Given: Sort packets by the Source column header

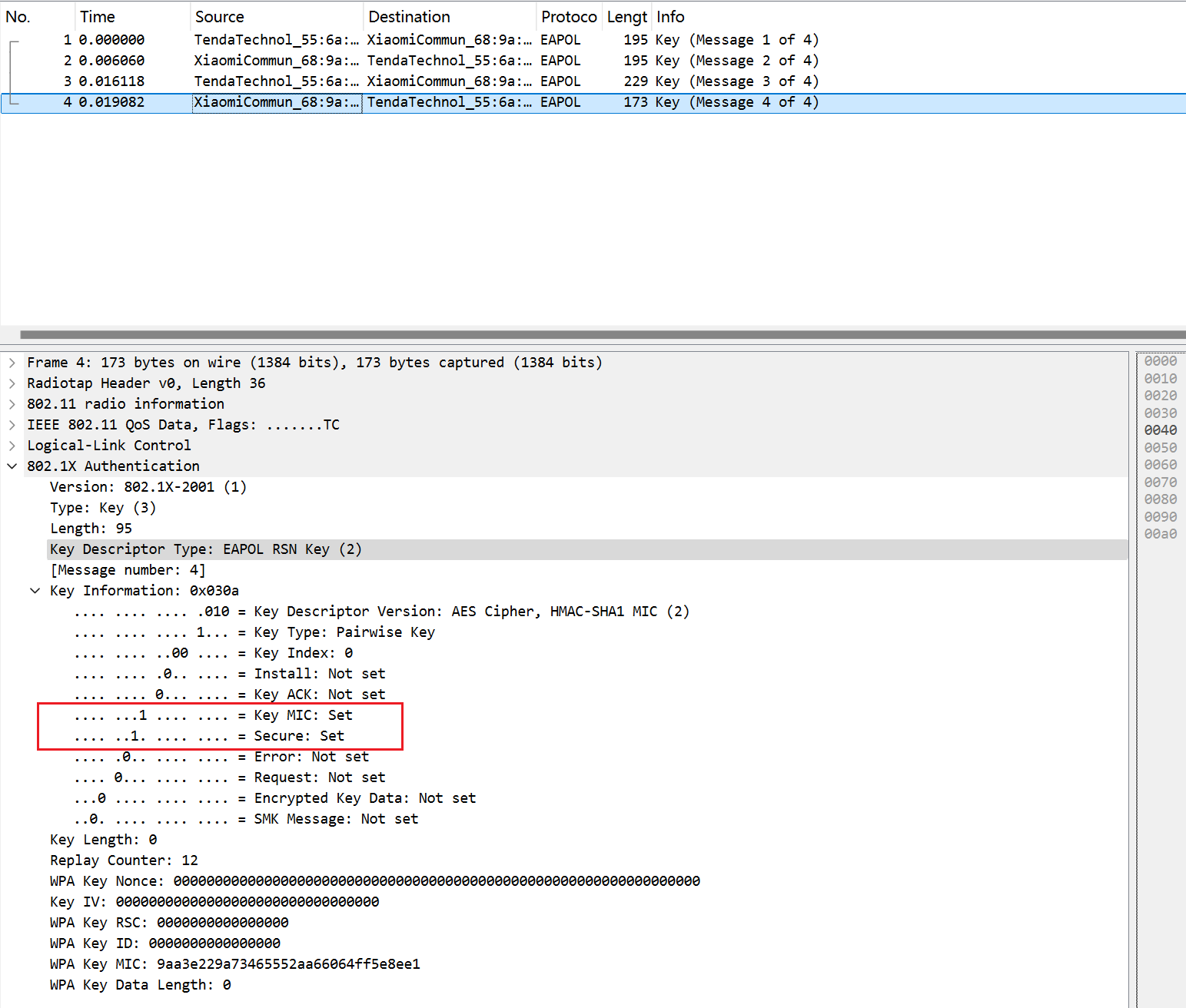Looking at the screenshot, I should point(277,17).
